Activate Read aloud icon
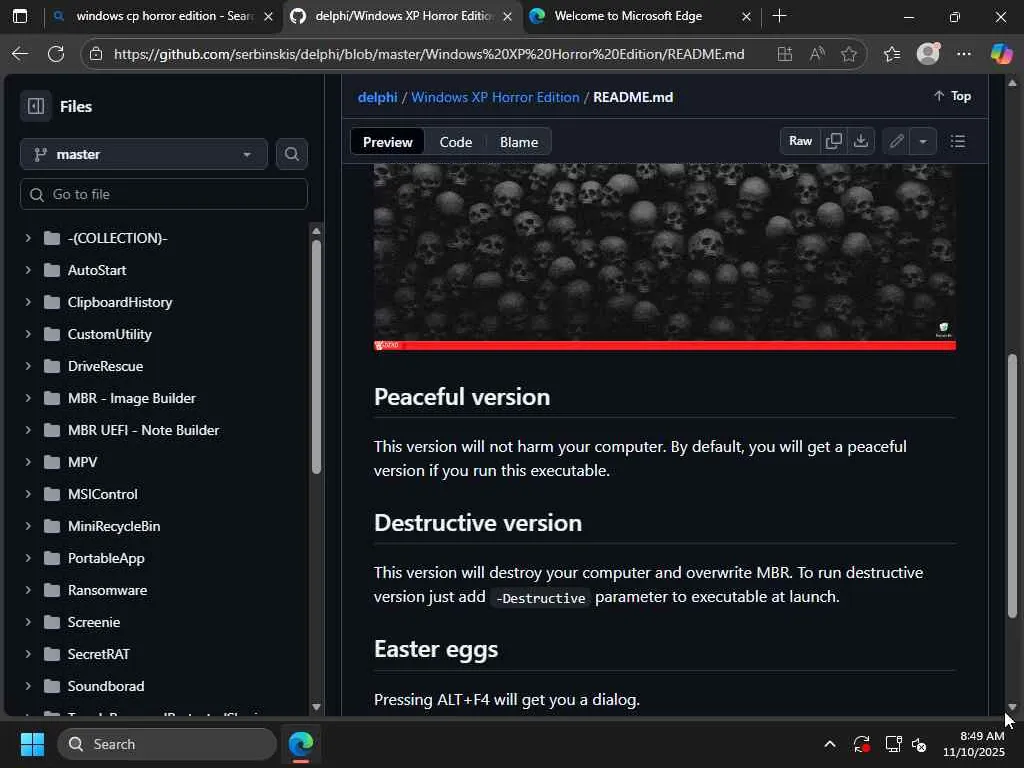This screenshot has width=1024, height=768. click(x=816, y=54)
